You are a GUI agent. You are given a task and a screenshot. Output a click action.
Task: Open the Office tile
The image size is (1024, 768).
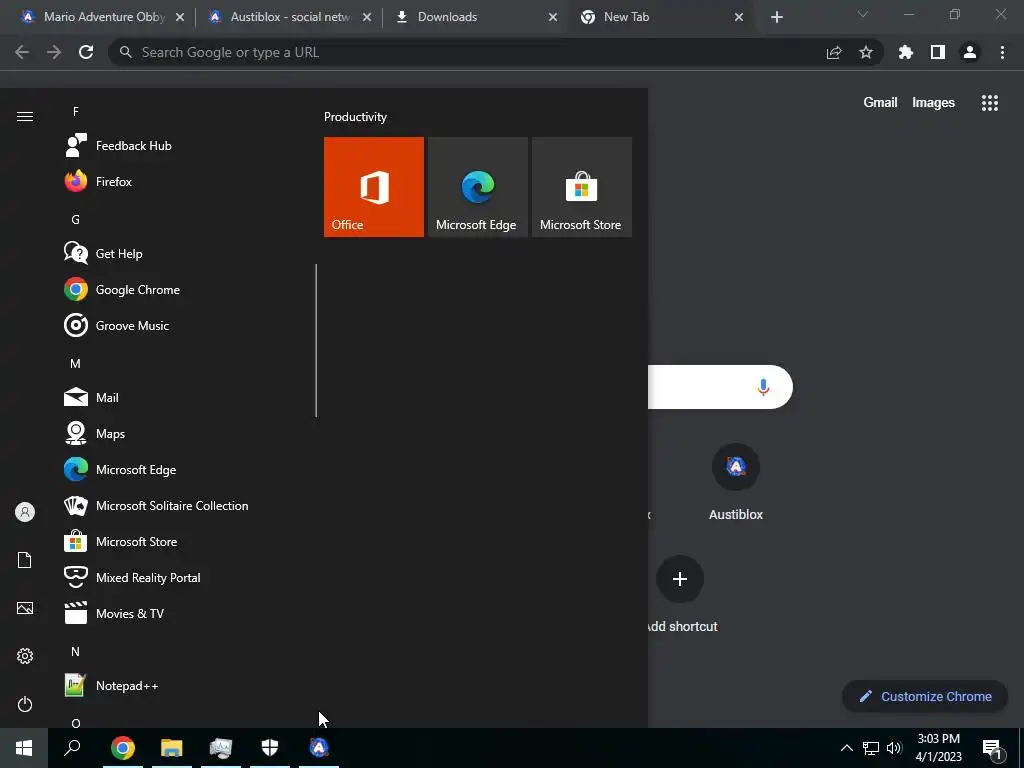pos(374,187)
